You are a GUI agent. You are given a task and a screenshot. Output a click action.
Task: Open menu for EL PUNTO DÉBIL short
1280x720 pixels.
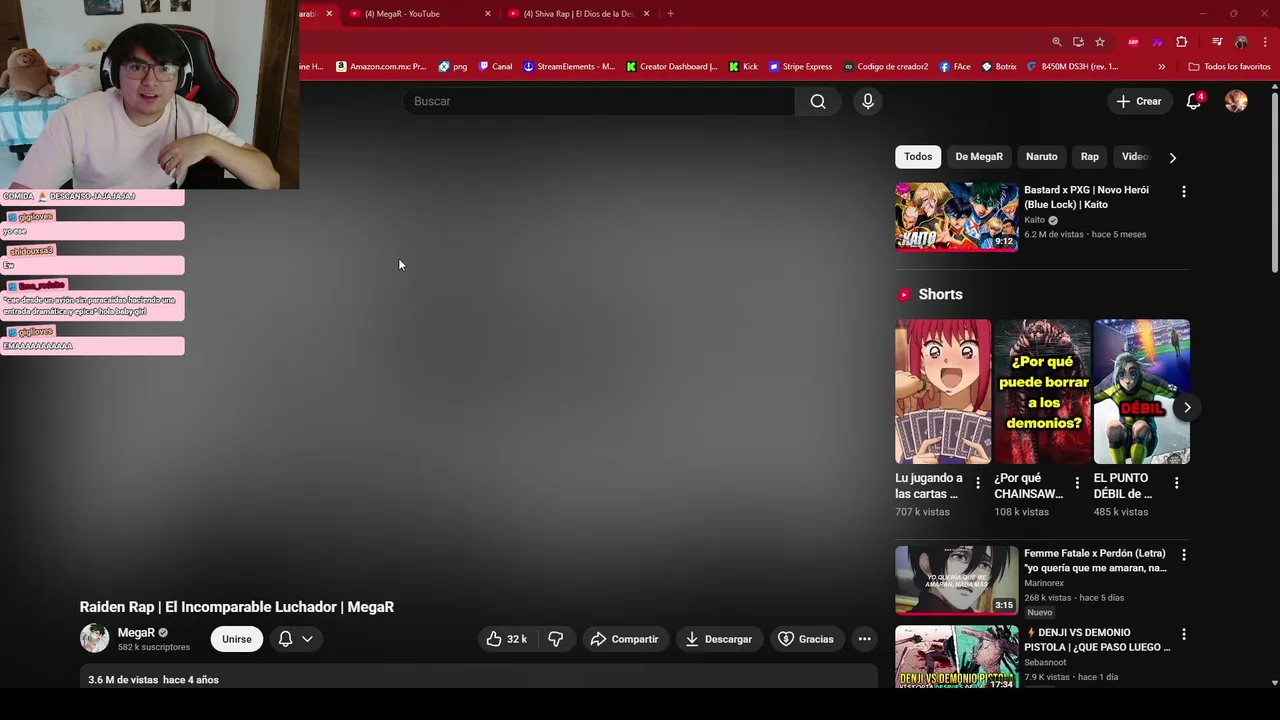(x=1176, y=483)
